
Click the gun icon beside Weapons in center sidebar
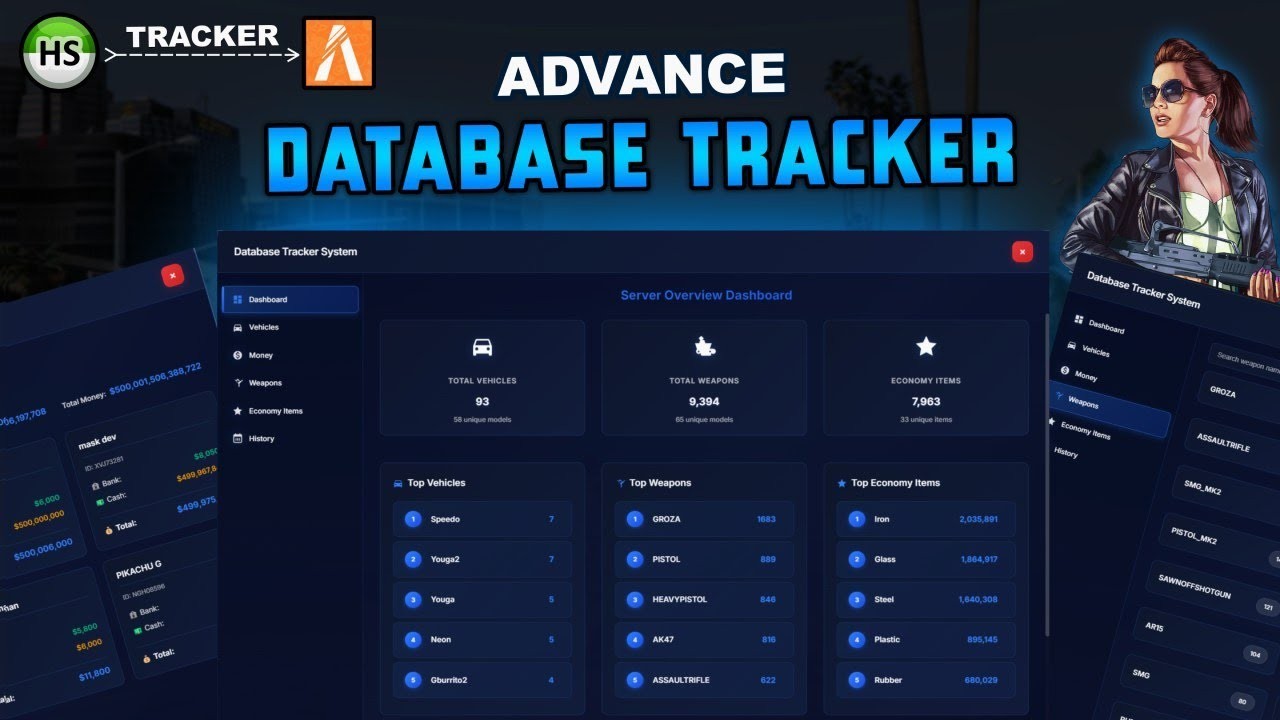tap(237, 383)
